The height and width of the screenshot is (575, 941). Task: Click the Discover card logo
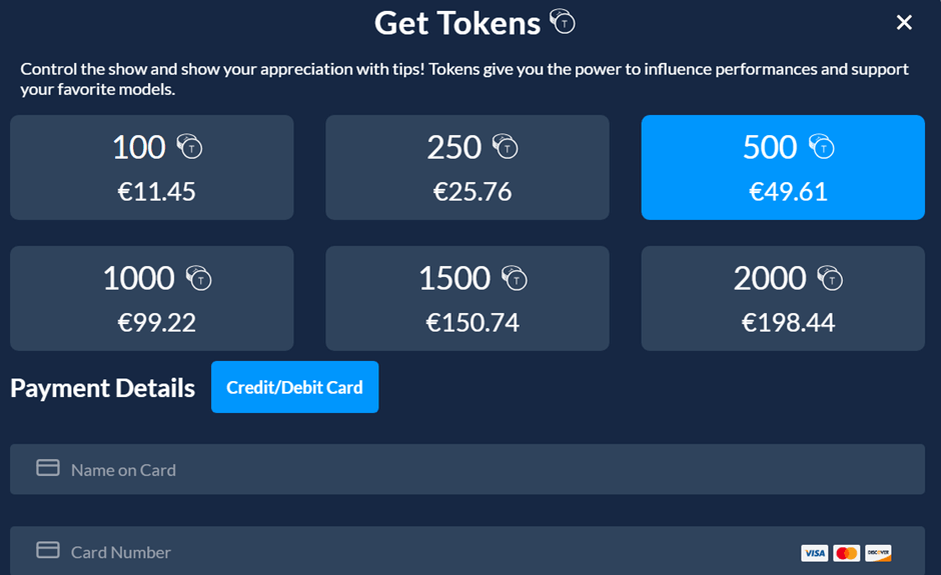pyautogui.click(x=878, y=553)
